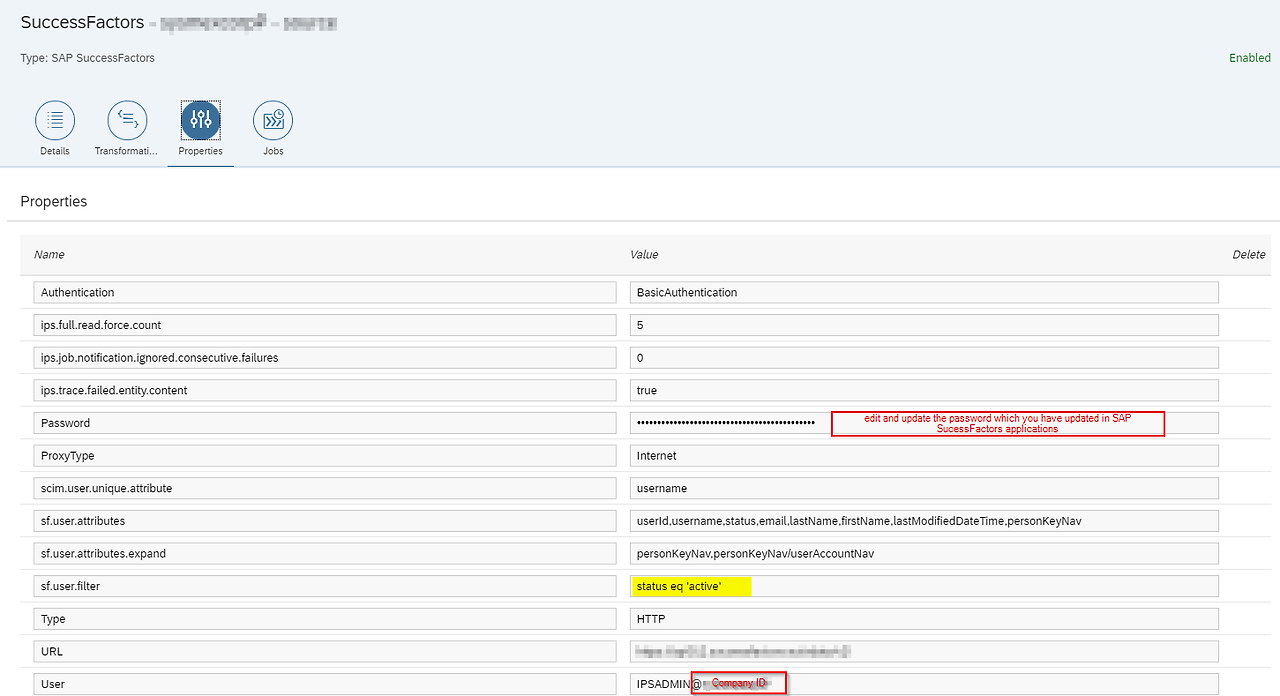The width and height of the screenshot is (1280, 696).
Task: Edit the BasicAuthentication value field
Action: point(924,291)
